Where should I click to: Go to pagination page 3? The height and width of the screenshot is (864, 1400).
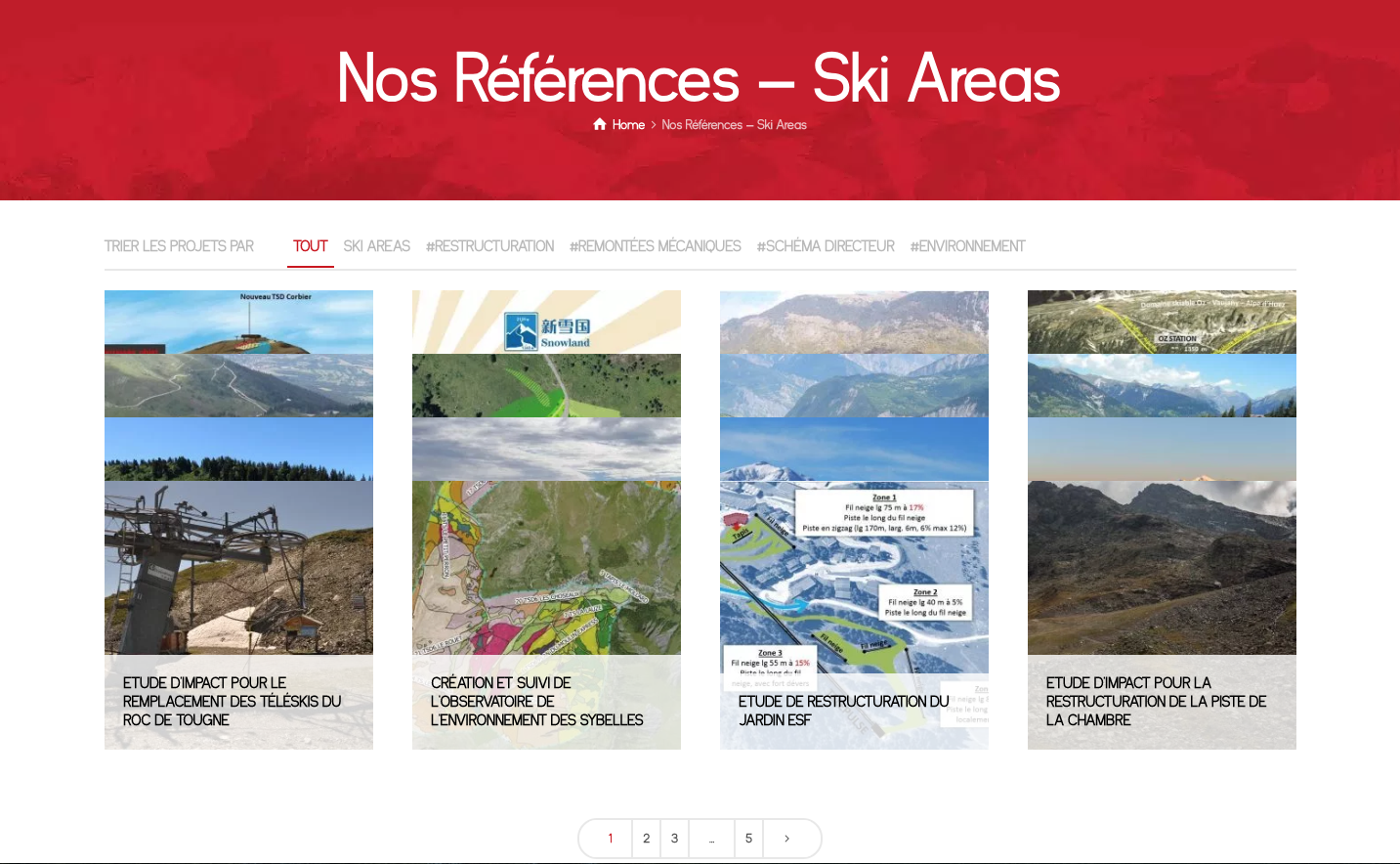[x=674, y=839]
